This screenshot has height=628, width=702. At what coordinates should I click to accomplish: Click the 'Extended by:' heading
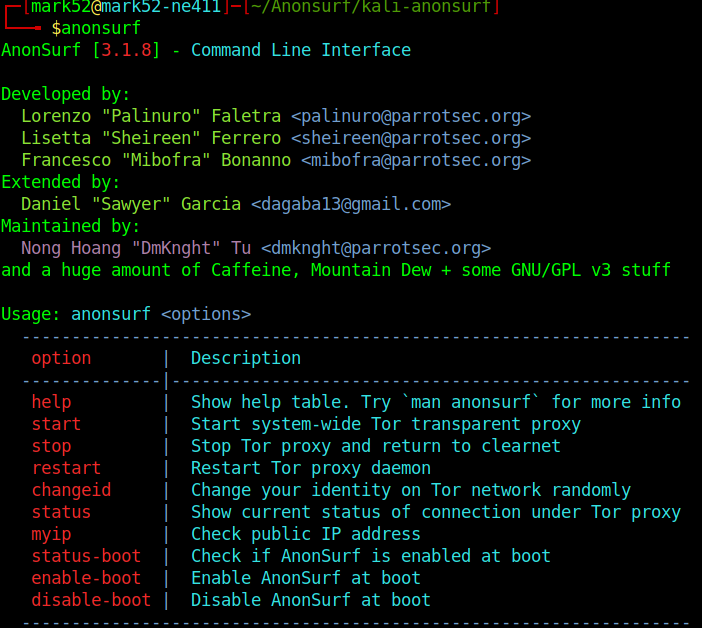point(60,182)
